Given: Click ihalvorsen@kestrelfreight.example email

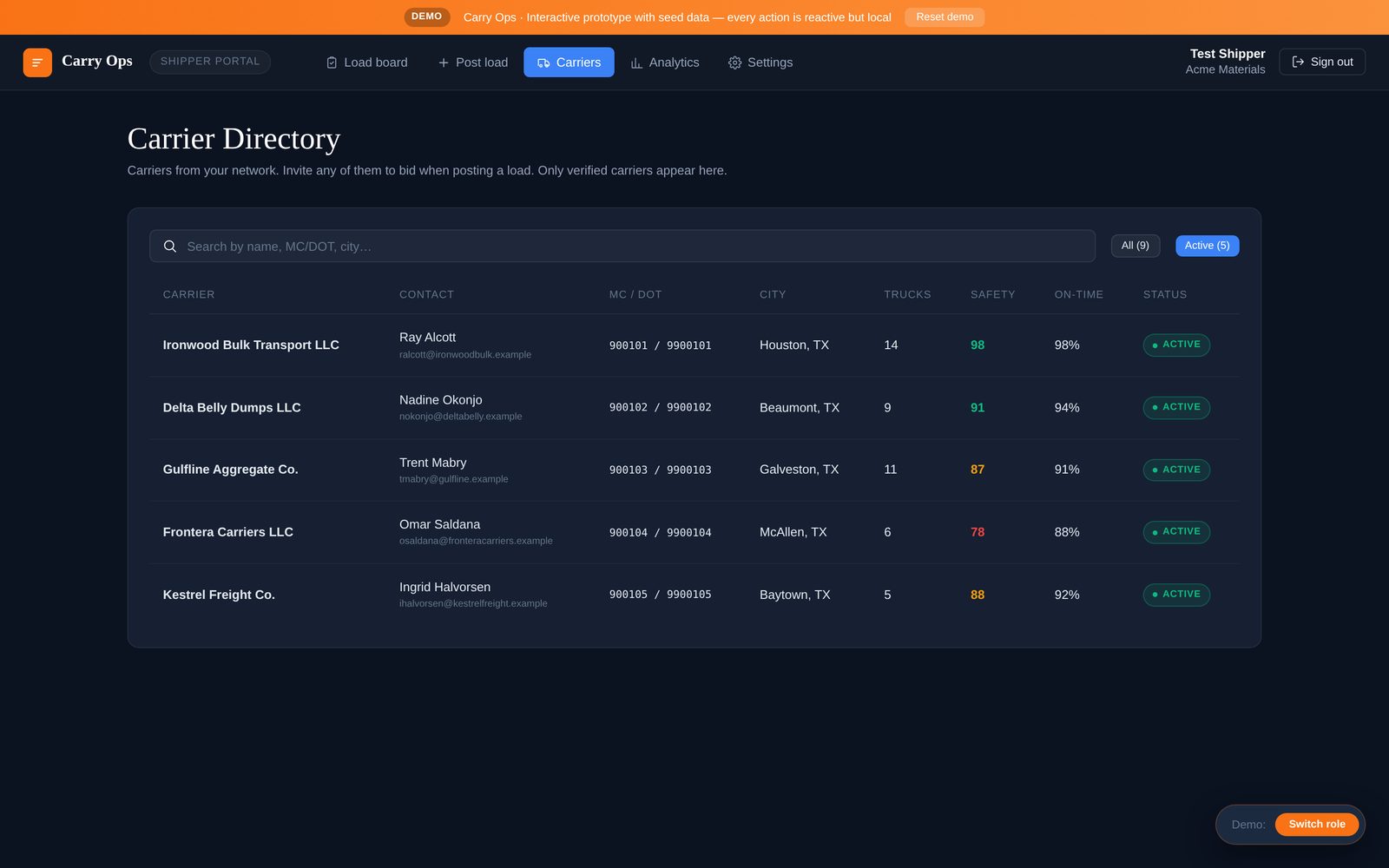Looking at the screenshot, I should click(473, 603).
